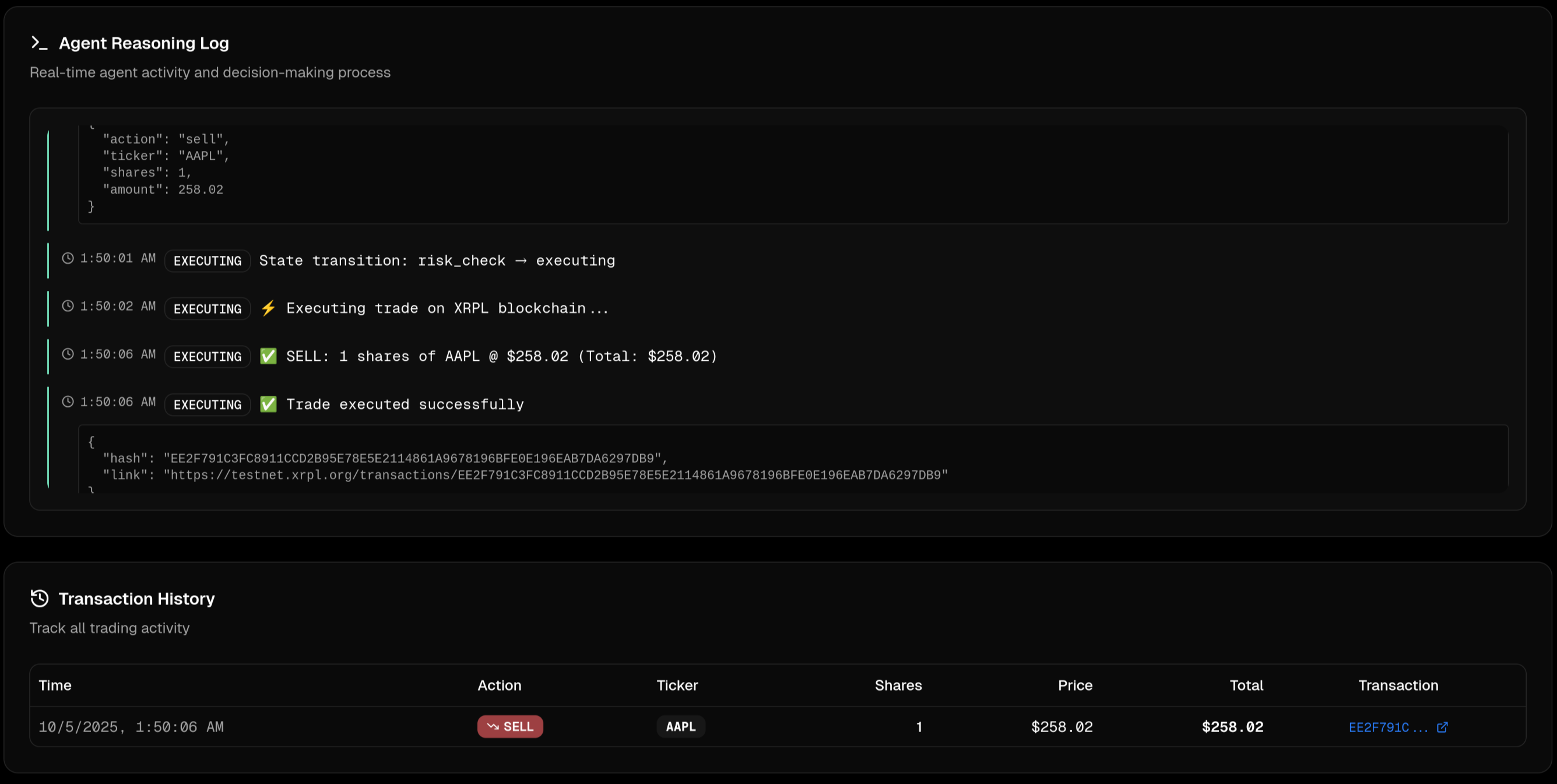Viewport: 1557px width, 784px height.
Task: Click the green checkmark beside Trade executed successfully
Action: 268,405
